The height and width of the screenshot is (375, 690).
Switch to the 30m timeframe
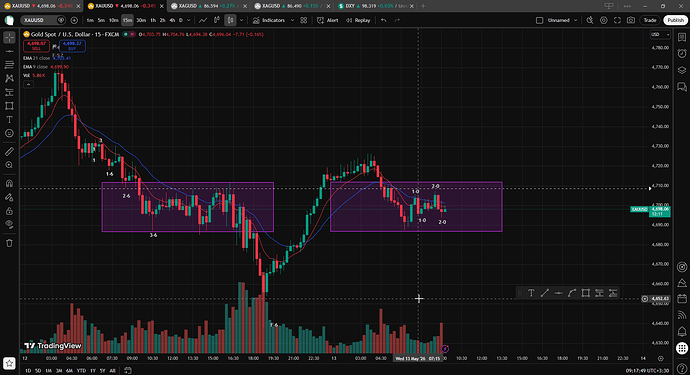(141, 20)
